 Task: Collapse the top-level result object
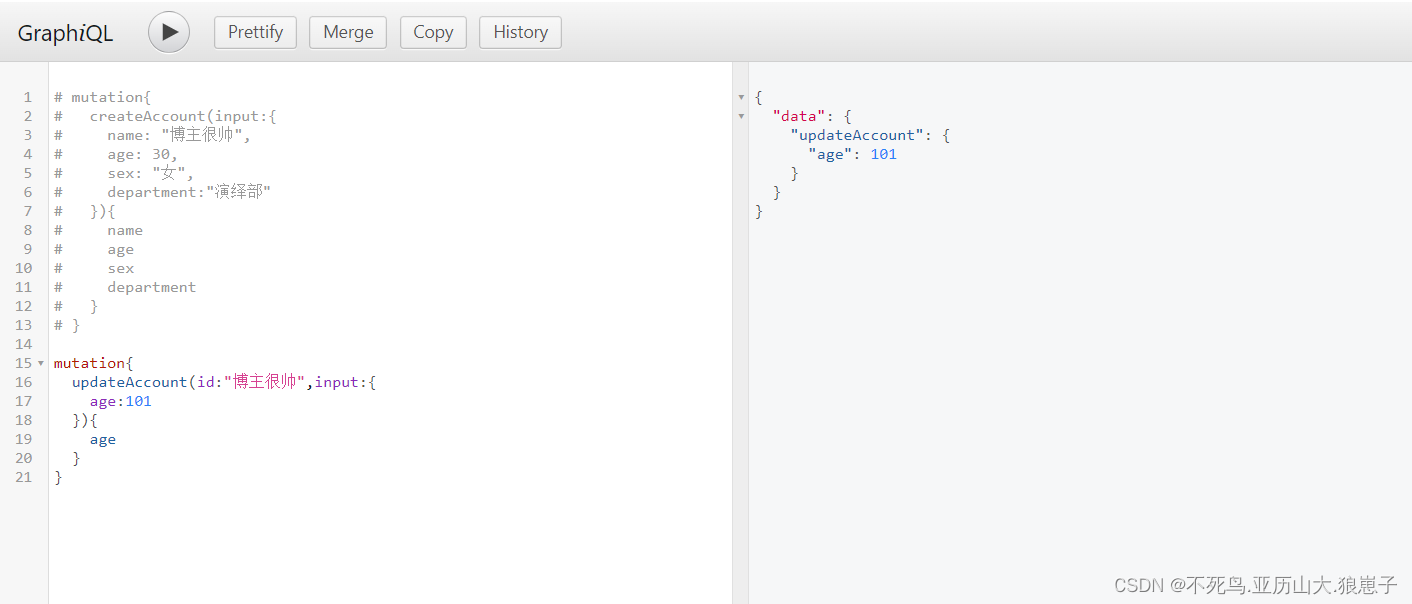point(741,97)
